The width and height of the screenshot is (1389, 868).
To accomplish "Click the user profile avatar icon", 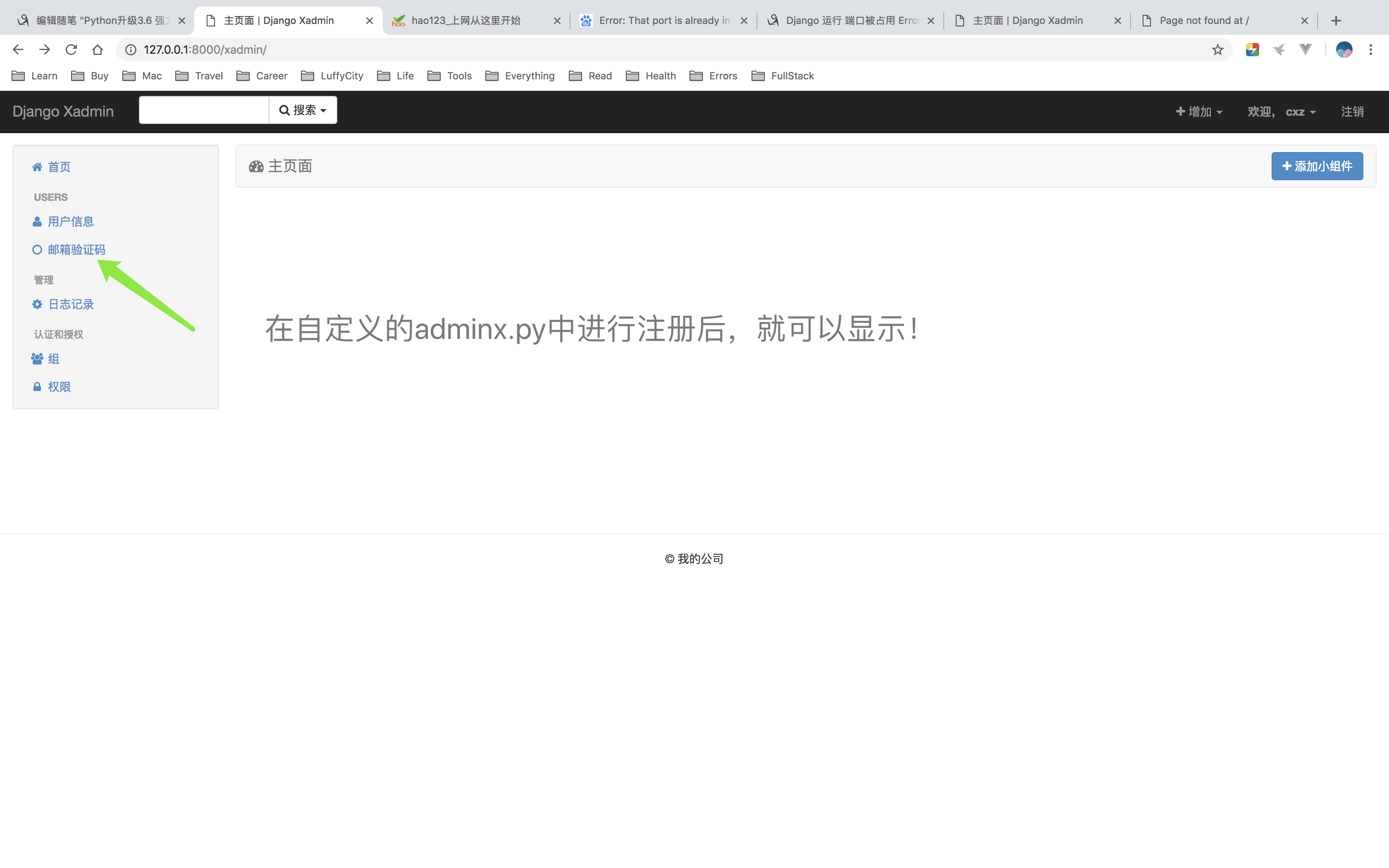I will pyautogui.click(x=1344, y=50).
